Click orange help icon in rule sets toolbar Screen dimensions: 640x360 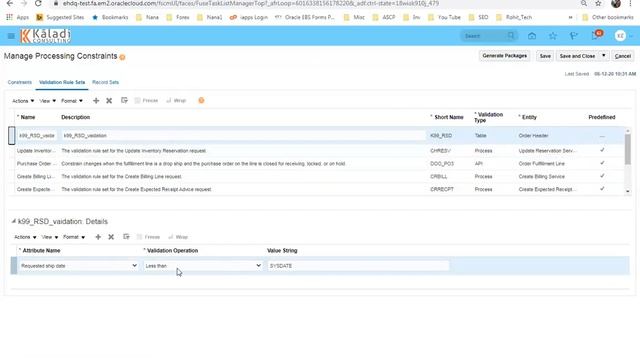(201, 100)
